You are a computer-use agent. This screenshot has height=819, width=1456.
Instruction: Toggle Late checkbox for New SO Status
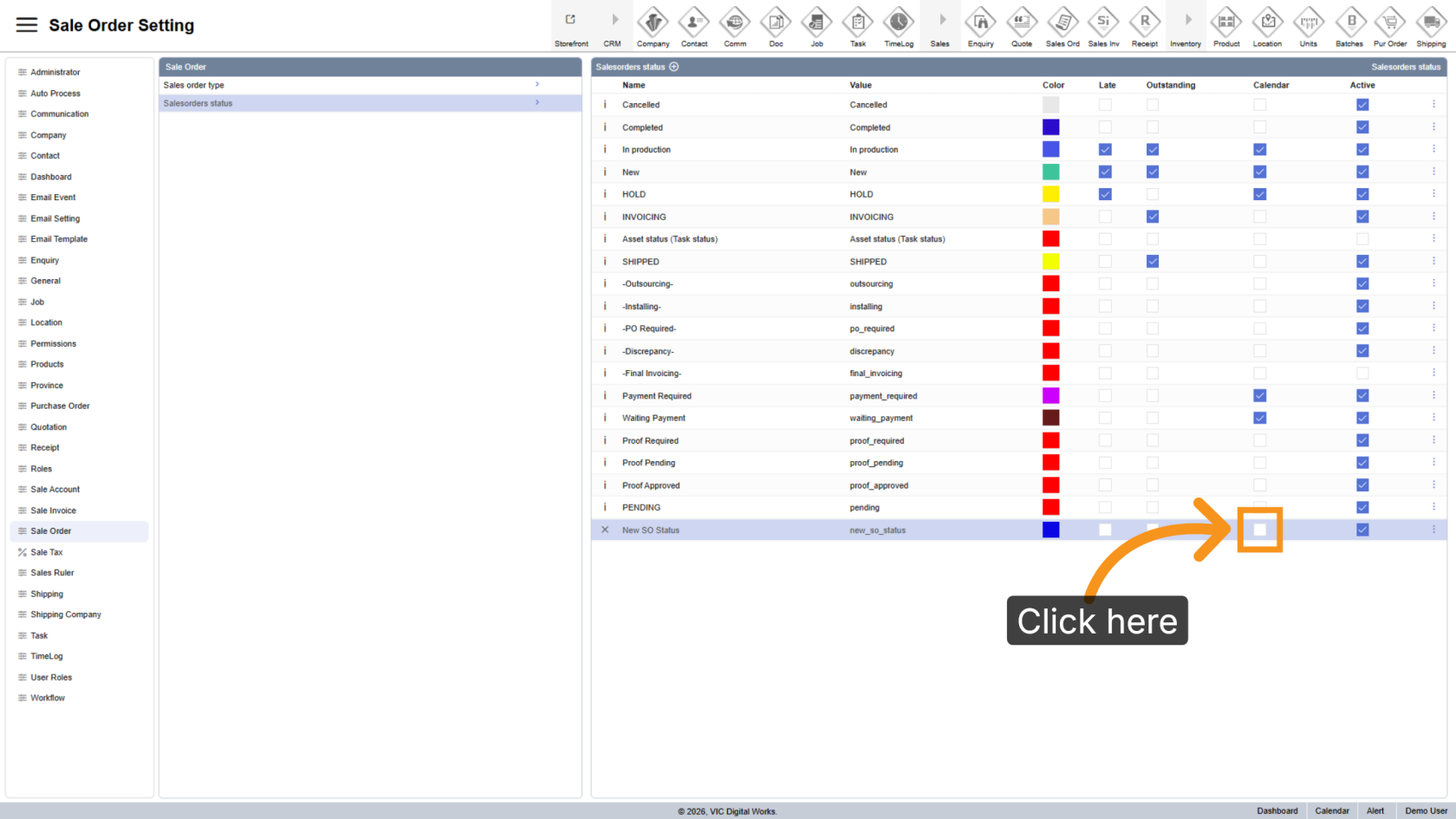point(1105,530)
